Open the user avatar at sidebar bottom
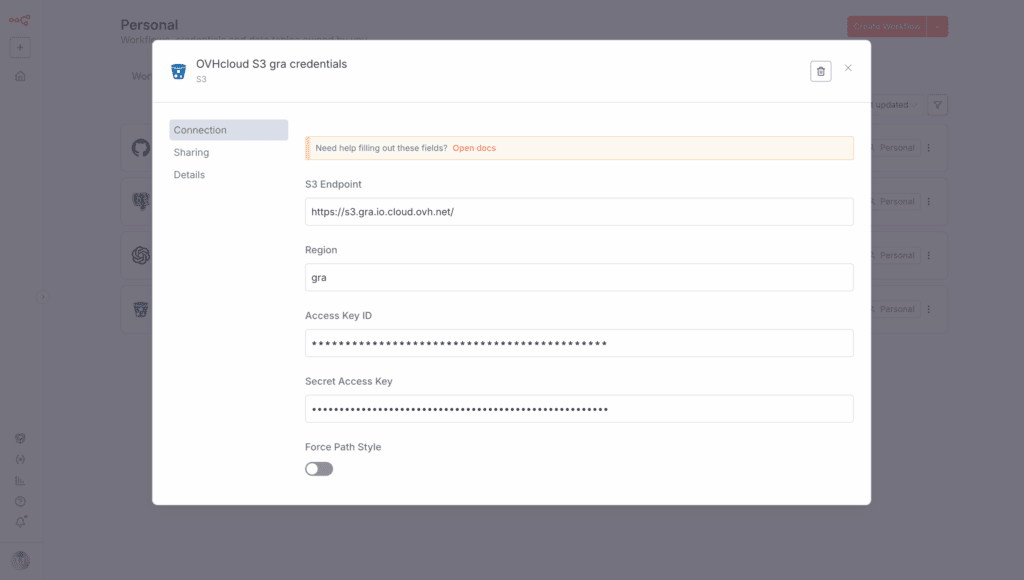 pyautogui.click(x=20, y=560)
